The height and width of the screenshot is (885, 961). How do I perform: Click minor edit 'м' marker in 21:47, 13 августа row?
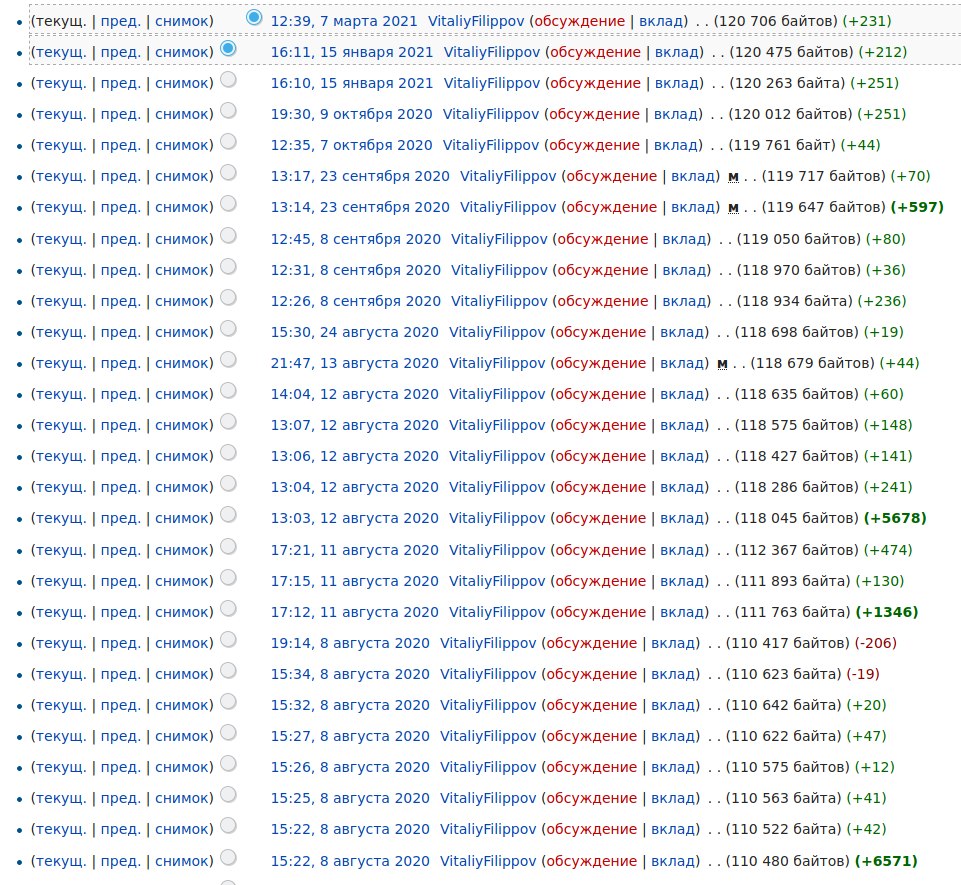722,364
